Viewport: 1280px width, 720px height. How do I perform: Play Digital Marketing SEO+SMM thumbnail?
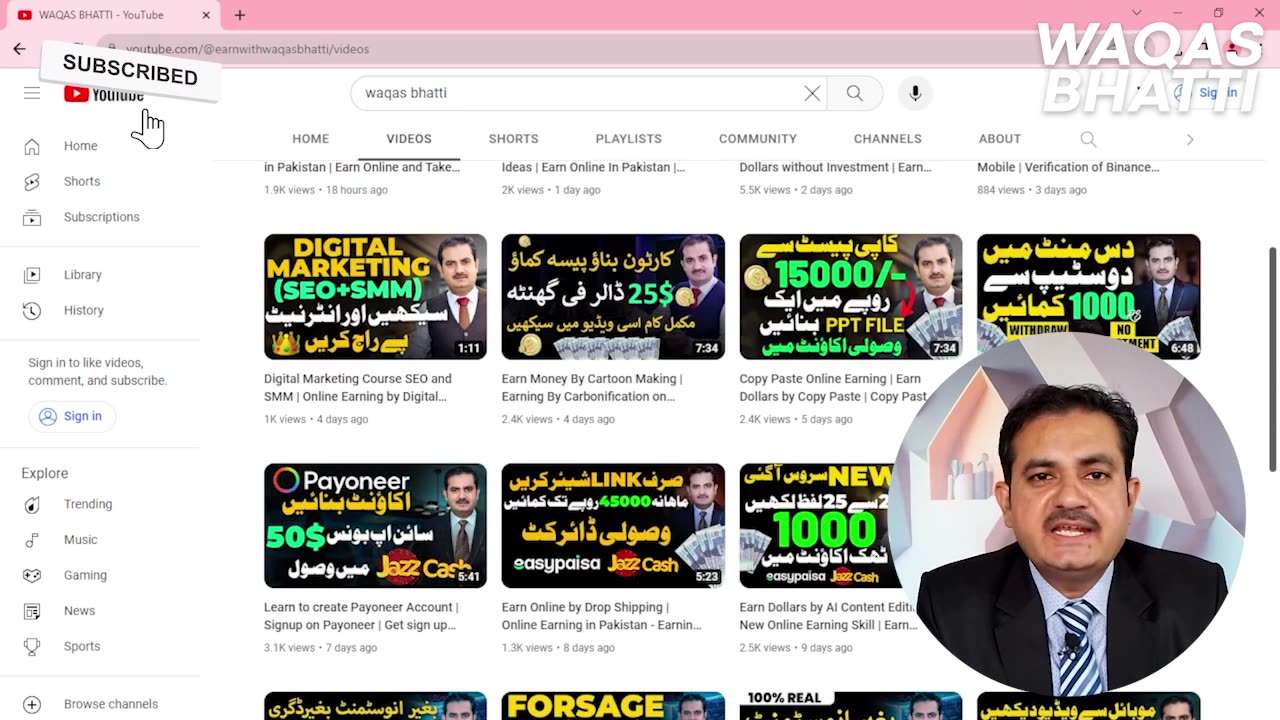[375, 296]
